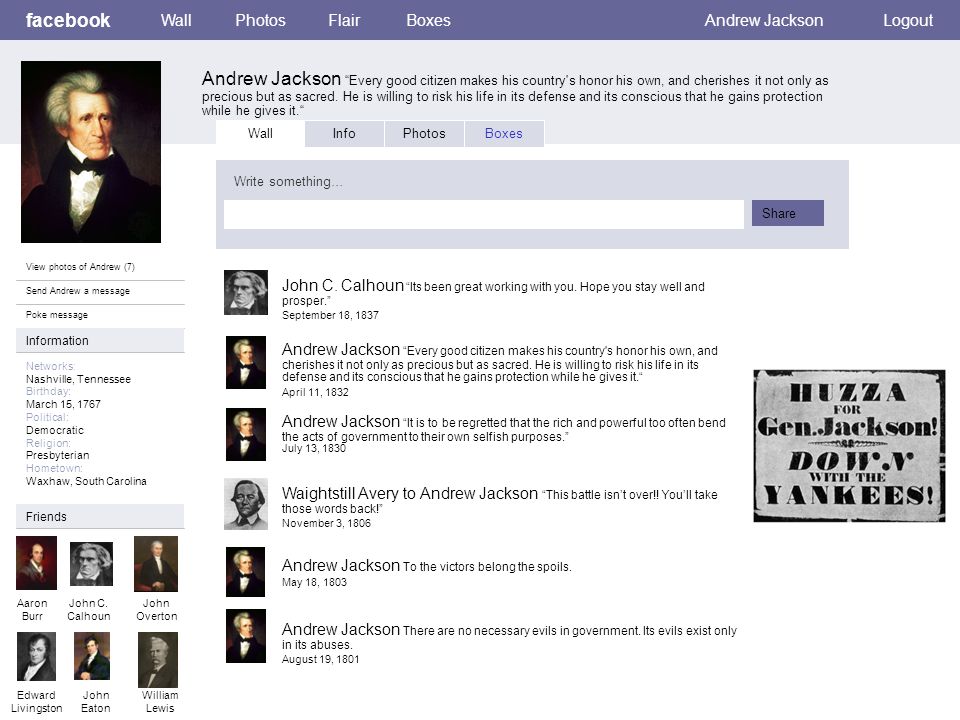Click the August 19, 1801 timestamp
This screenshot has height=720, width=960.
click(320, 659)
